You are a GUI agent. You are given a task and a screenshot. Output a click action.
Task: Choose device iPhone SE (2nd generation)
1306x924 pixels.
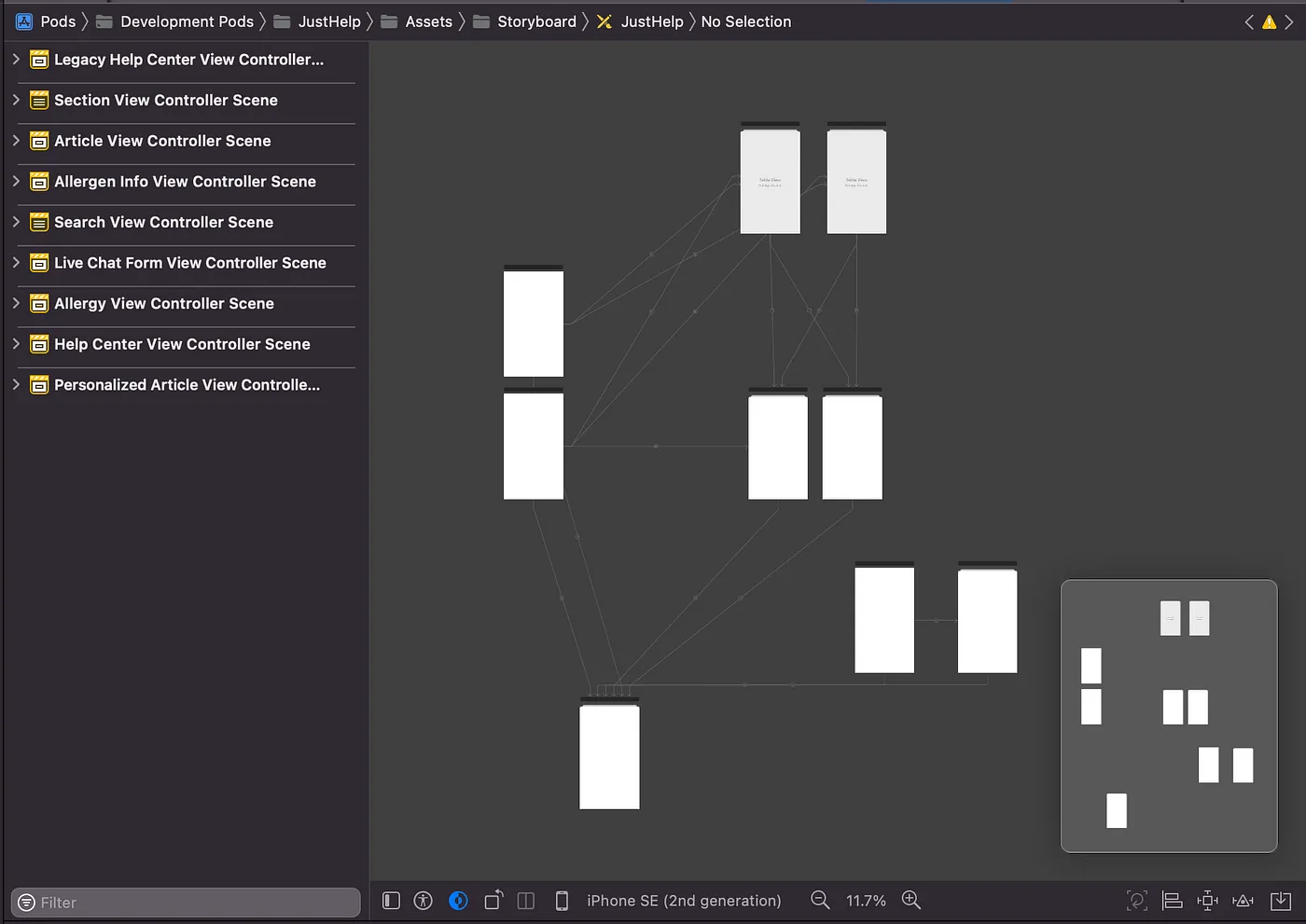pos(684,901)
